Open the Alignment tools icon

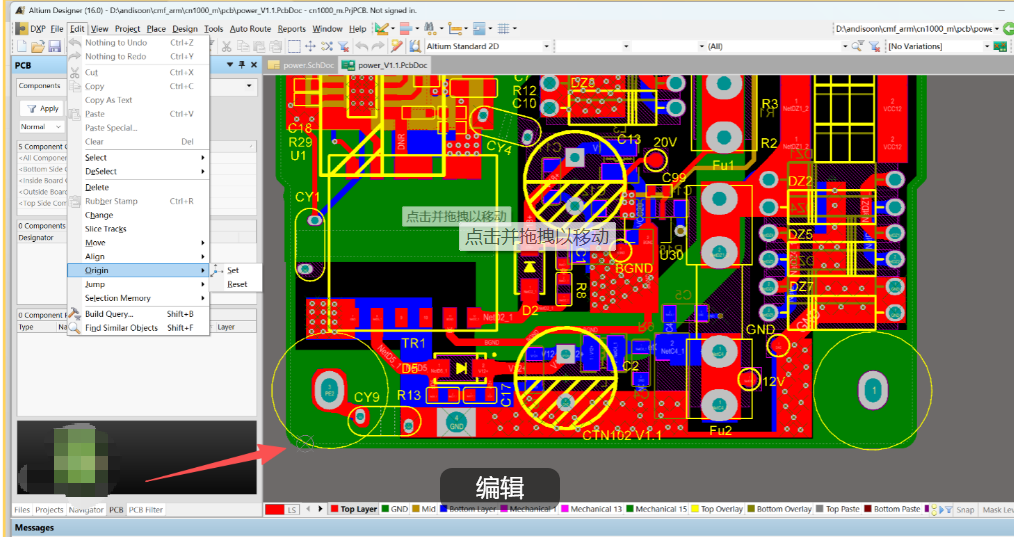click(406, 28)
